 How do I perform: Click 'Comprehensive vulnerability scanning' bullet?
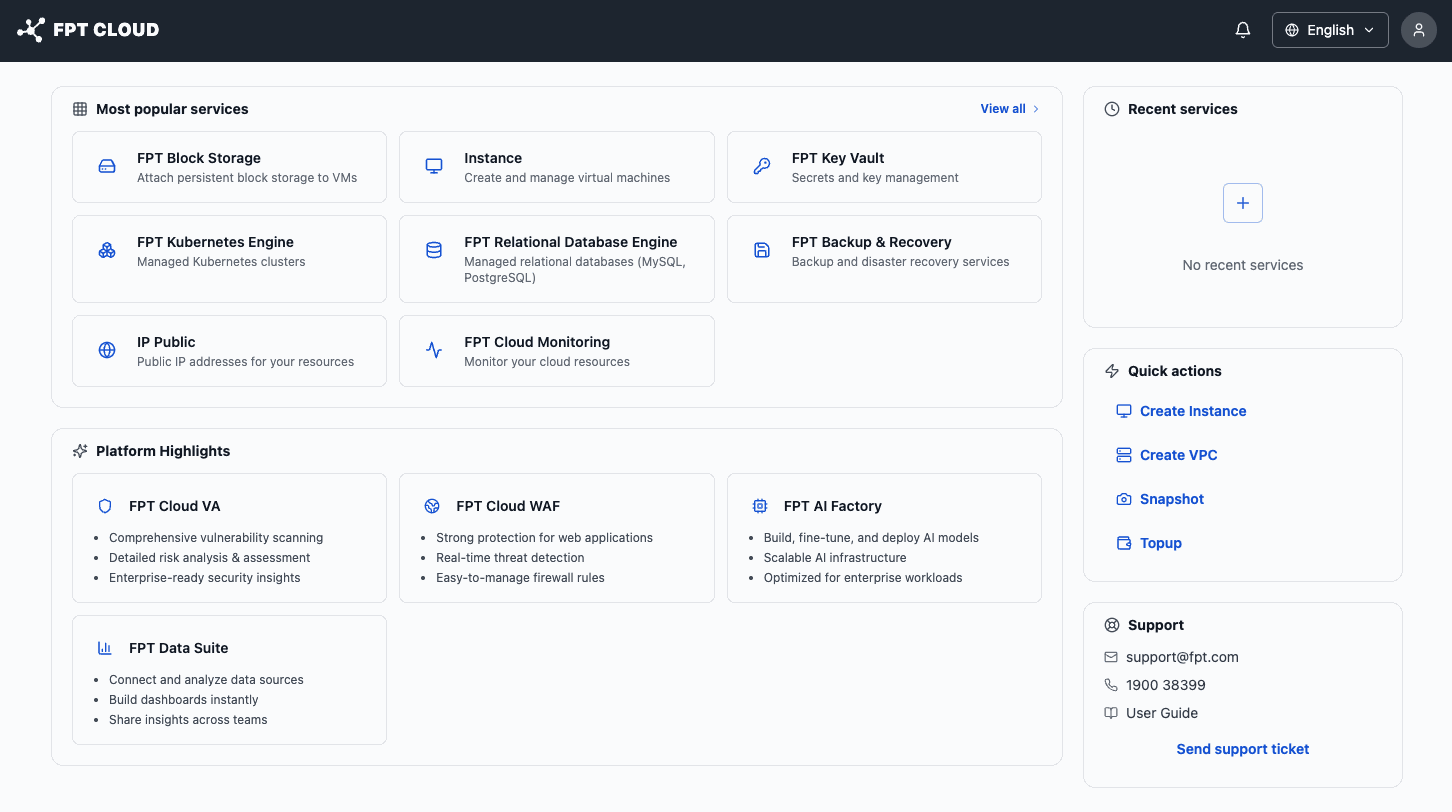(216, 538)
